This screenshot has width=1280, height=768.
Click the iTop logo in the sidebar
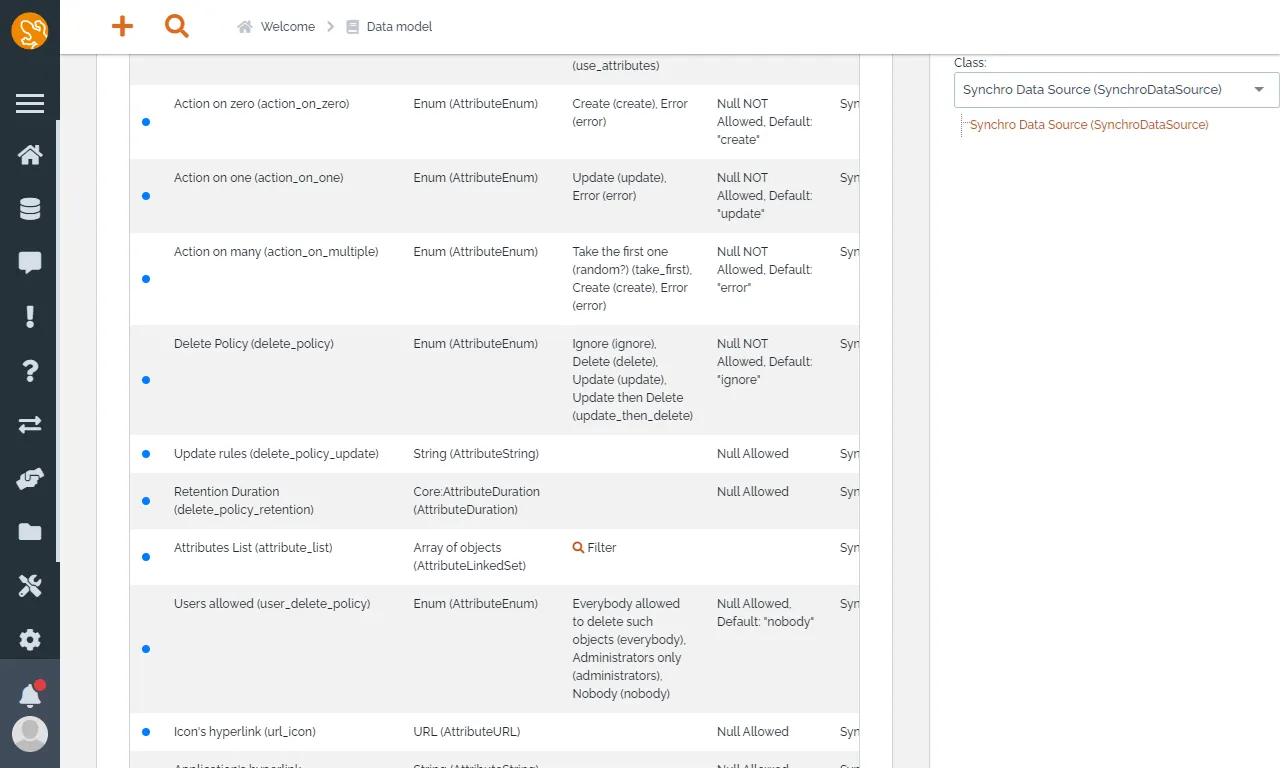click(30, 31)
